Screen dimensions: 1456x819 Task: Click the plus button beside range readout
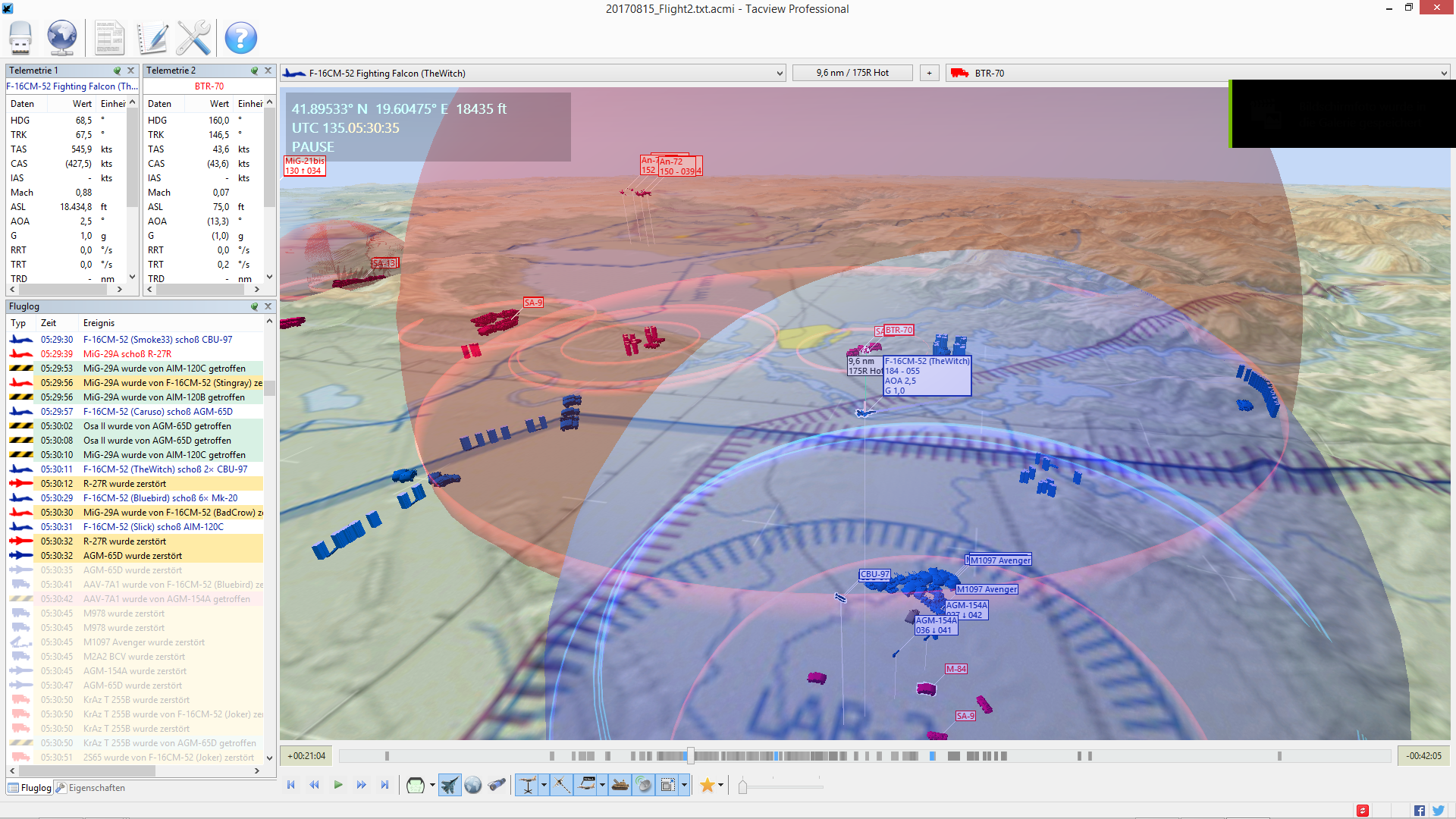[x=929, y=73]
